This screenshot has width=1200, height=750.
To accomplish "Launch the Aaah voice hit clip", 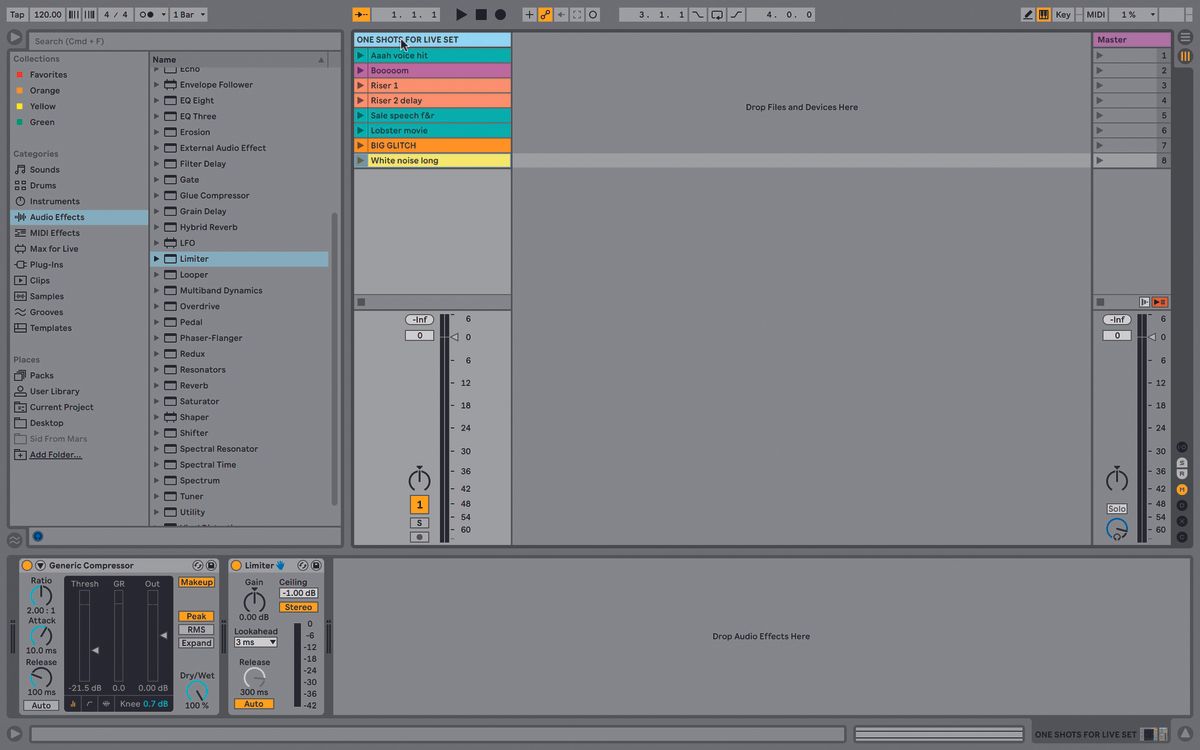I will click(361, 55).
